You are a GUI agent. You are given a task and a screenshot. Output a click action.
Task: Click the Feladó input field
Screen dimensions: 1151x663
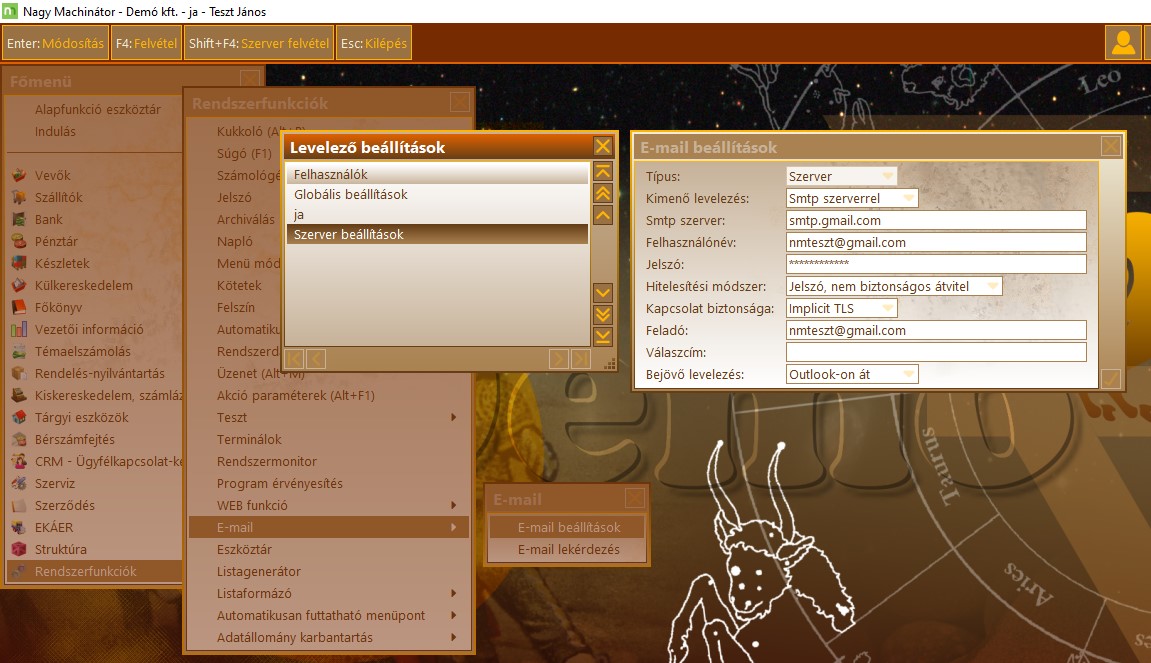click(x=936, y=330)
